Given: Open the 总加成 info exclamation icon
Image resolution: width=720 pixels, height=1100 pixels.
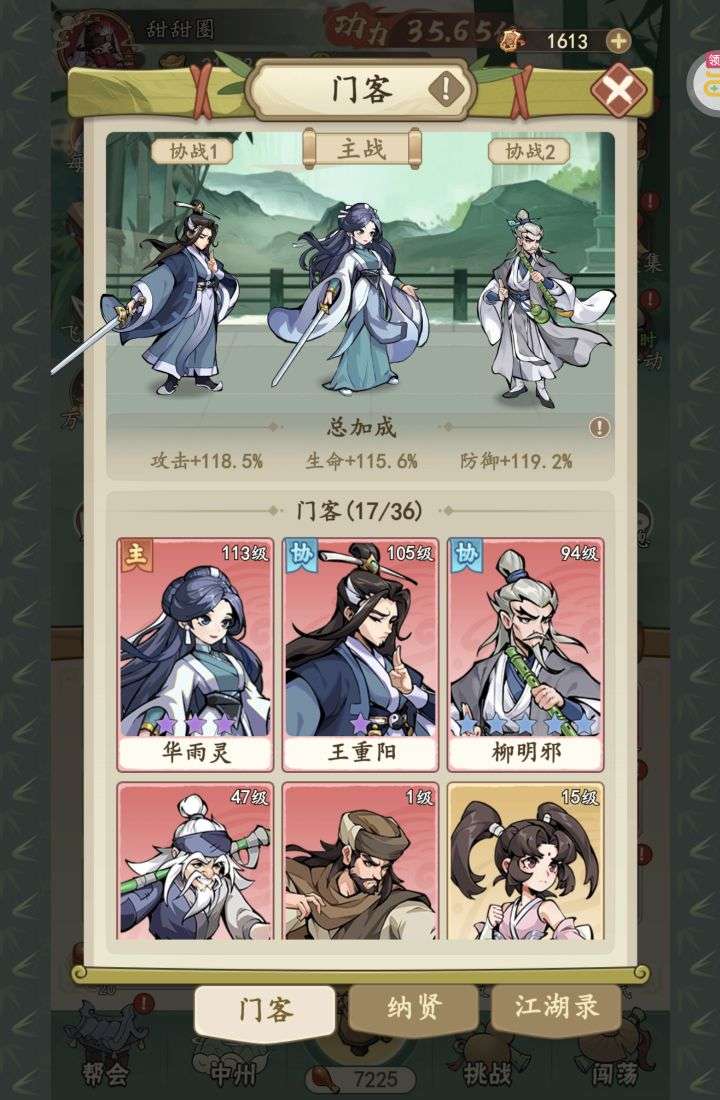Looking at the screenshot, I should [x=599, y=427].
